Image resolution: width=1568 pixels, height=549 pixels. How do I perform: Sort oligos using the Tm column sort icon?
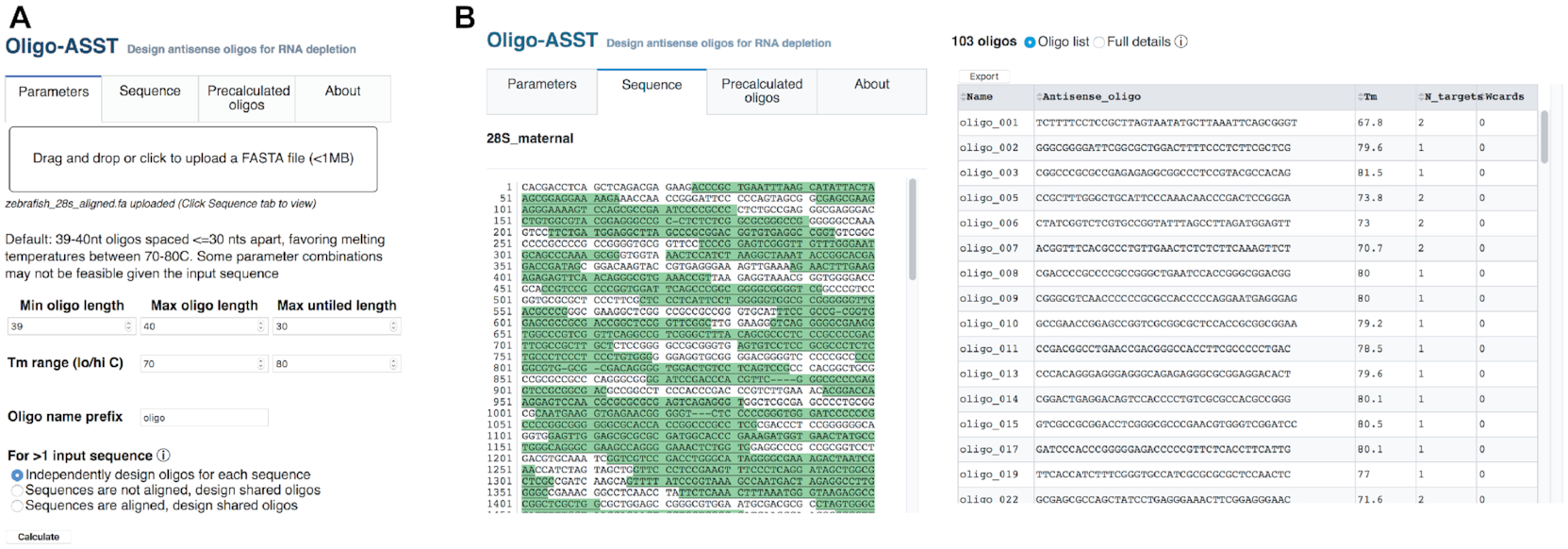click(x=1361, y=97)
